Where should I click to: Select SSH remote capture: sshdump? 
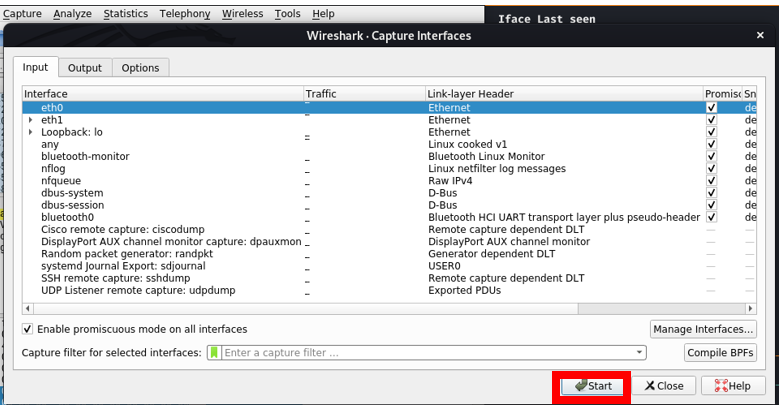[x=389, y=278]
